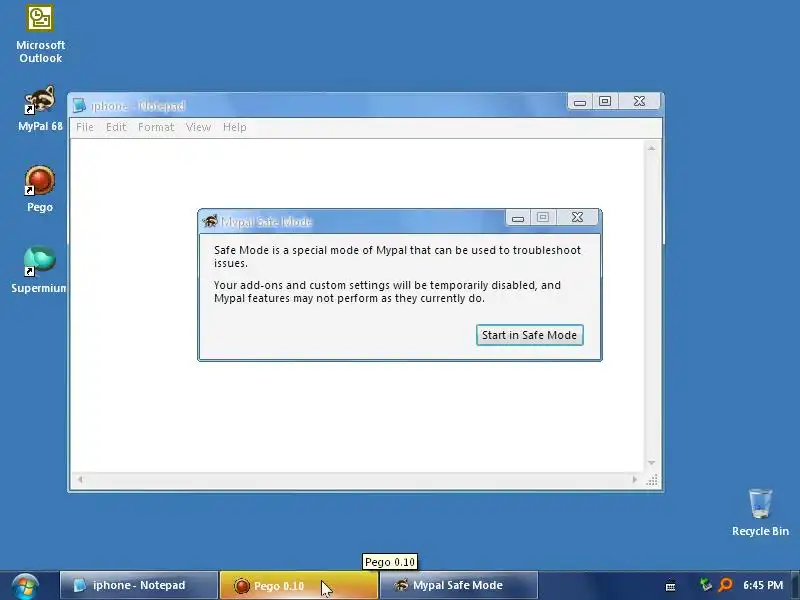Click the Notepad resize grip corner
Screen dimensions: 800x600
(652, 480)
